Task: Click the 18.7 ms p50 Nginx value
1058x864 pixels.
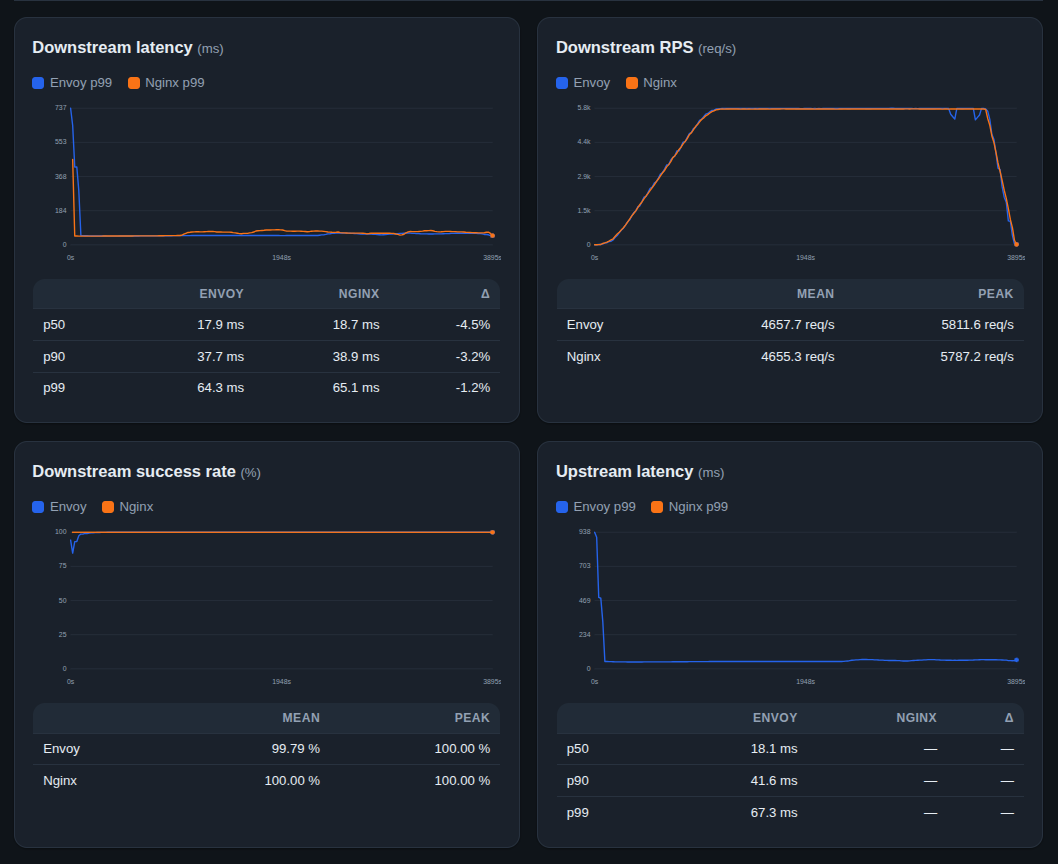Action: (x=356, y=325)
